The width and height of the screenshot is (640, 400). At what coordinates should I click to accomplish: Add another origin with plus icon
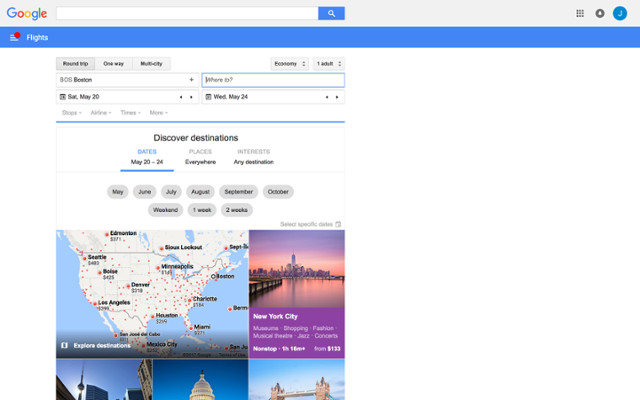191,80
